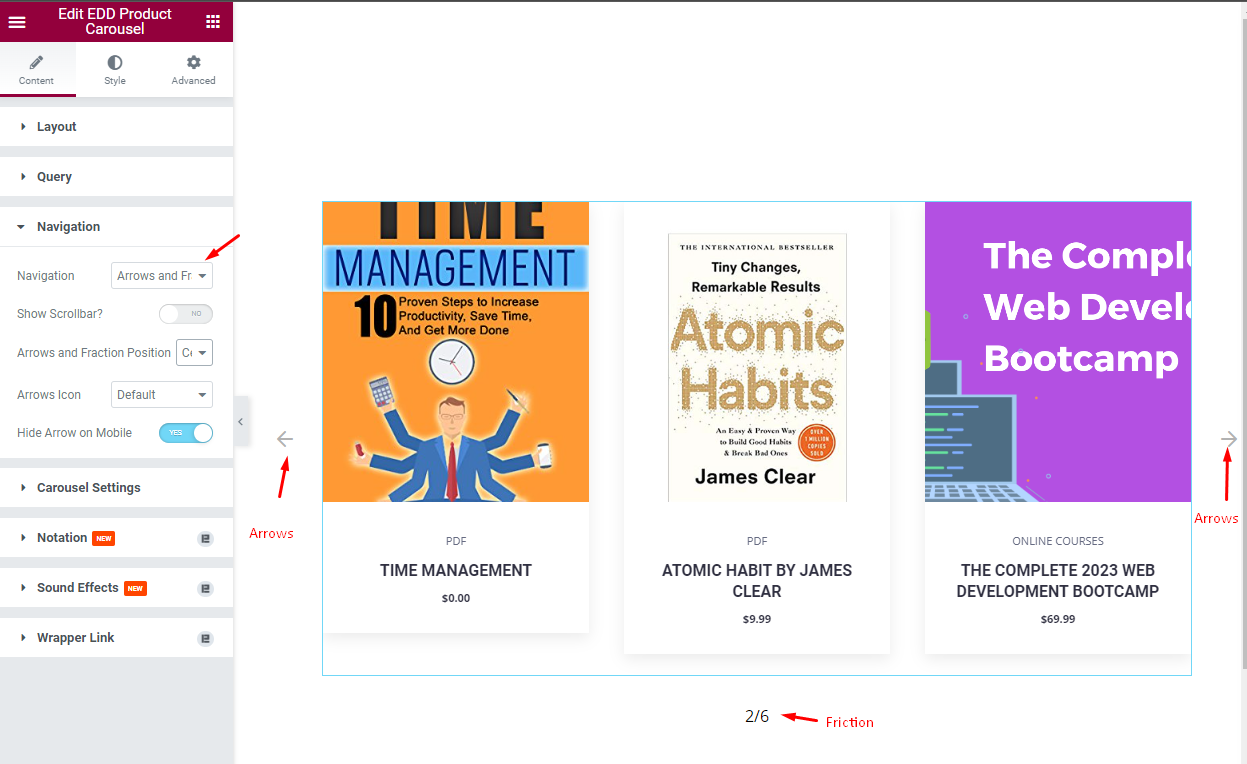Switch to the Style tab
This screenshot has width=1247, height=764.
click(x=114, y=70)
